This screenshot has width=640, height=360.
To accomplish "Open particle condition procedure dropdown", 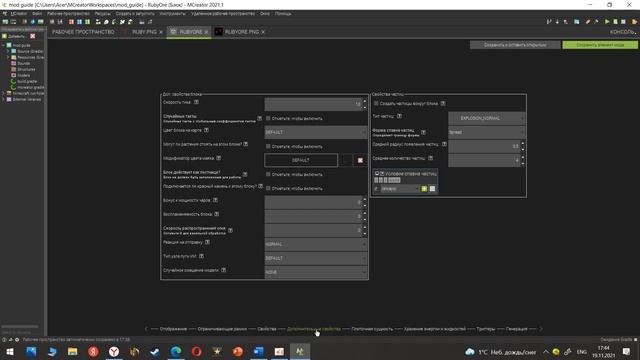I will [400, 189].
